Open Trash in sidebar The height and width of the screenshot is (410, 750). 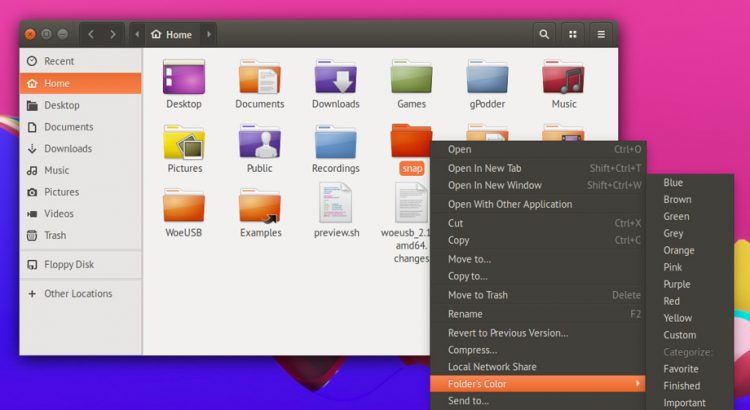tap(80, 235)
